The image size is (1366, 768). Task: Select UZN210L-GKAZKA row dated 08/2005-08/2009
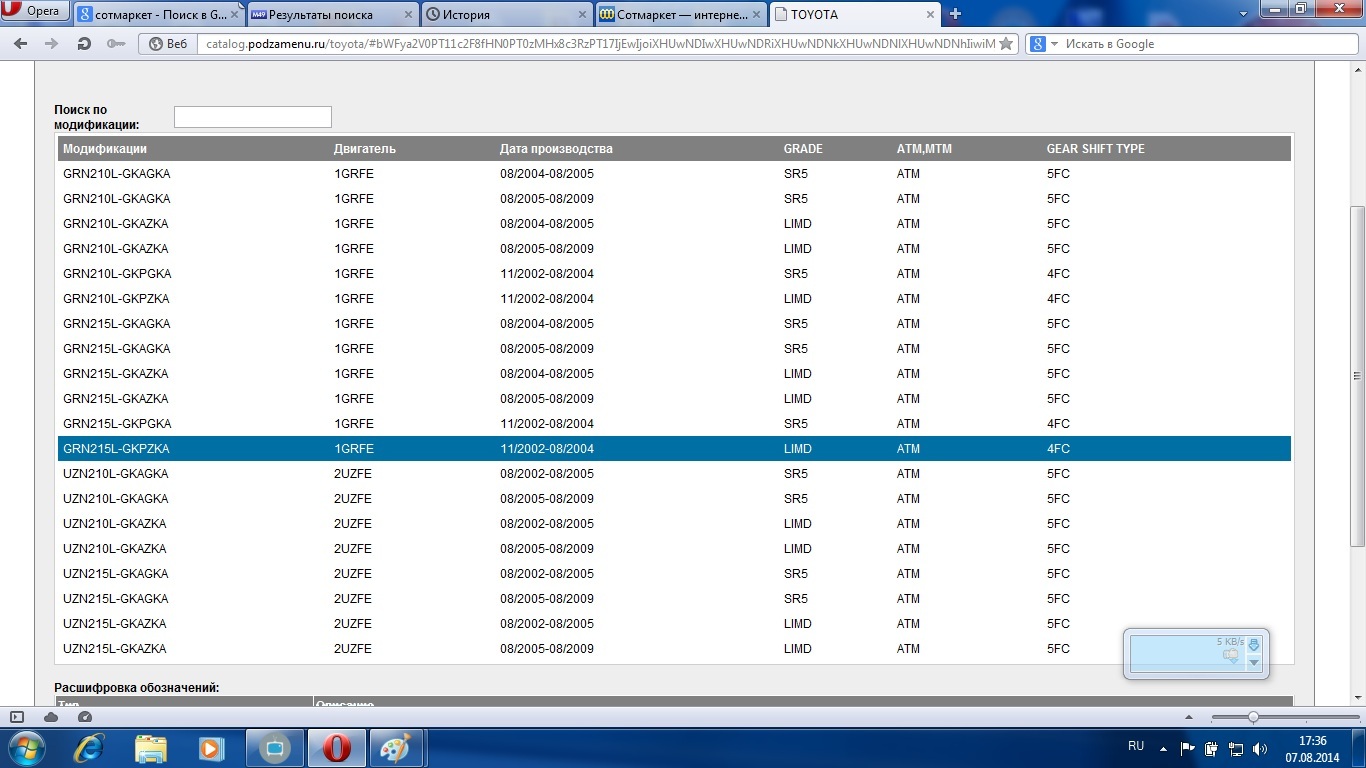pos(674,549)
